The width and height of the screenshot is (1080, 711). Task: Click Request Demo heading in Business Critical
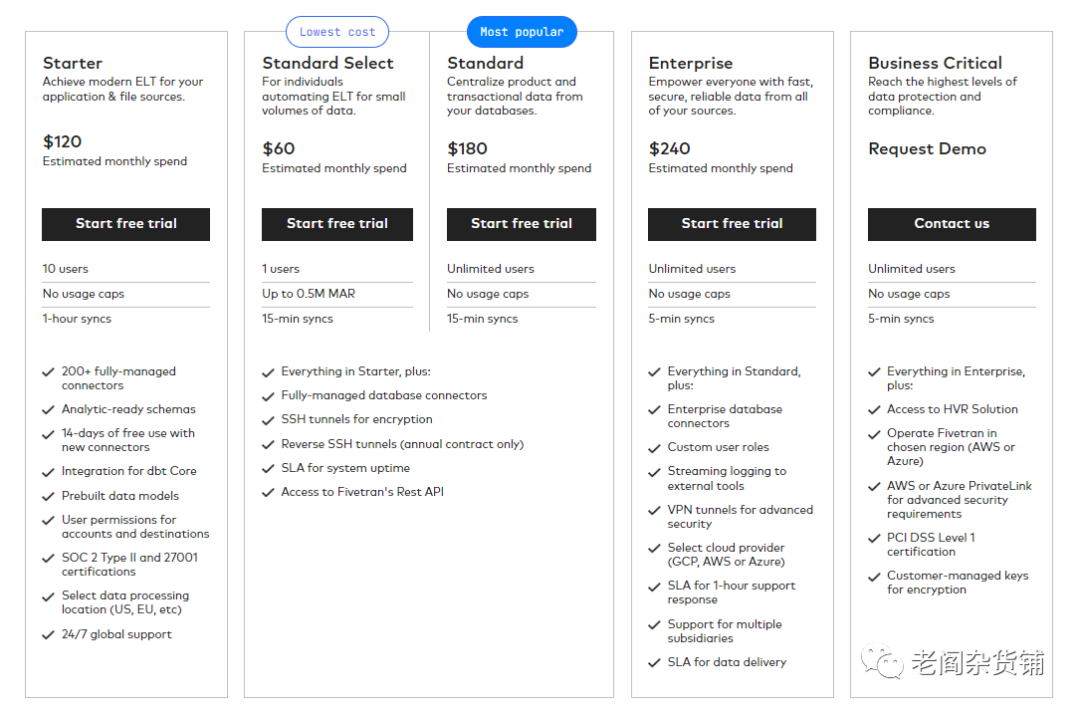(927, 149)
